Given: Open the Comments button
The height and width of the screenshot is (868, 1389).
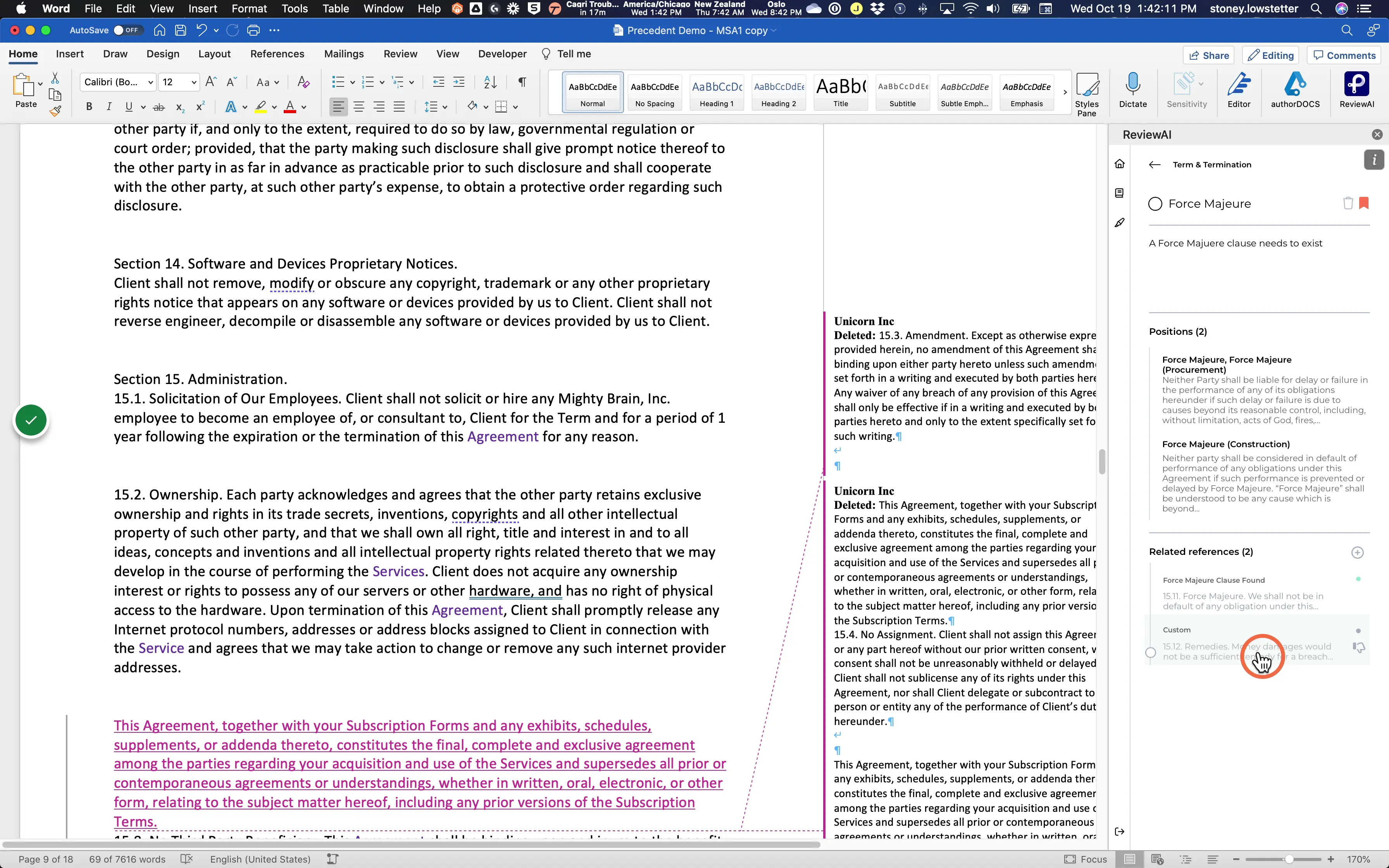Looking at the screenshot, I should click(x=1344, y=55).
